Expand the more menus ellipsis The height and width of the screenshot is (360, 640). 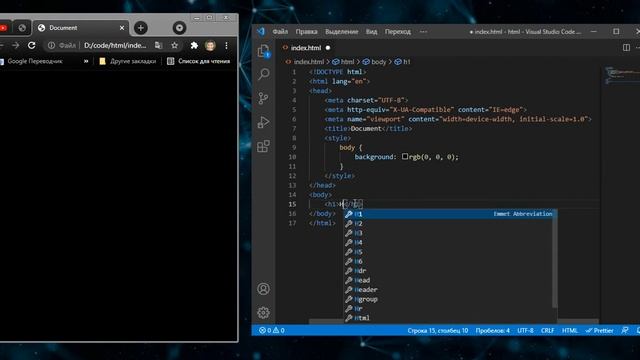[423, 31]
